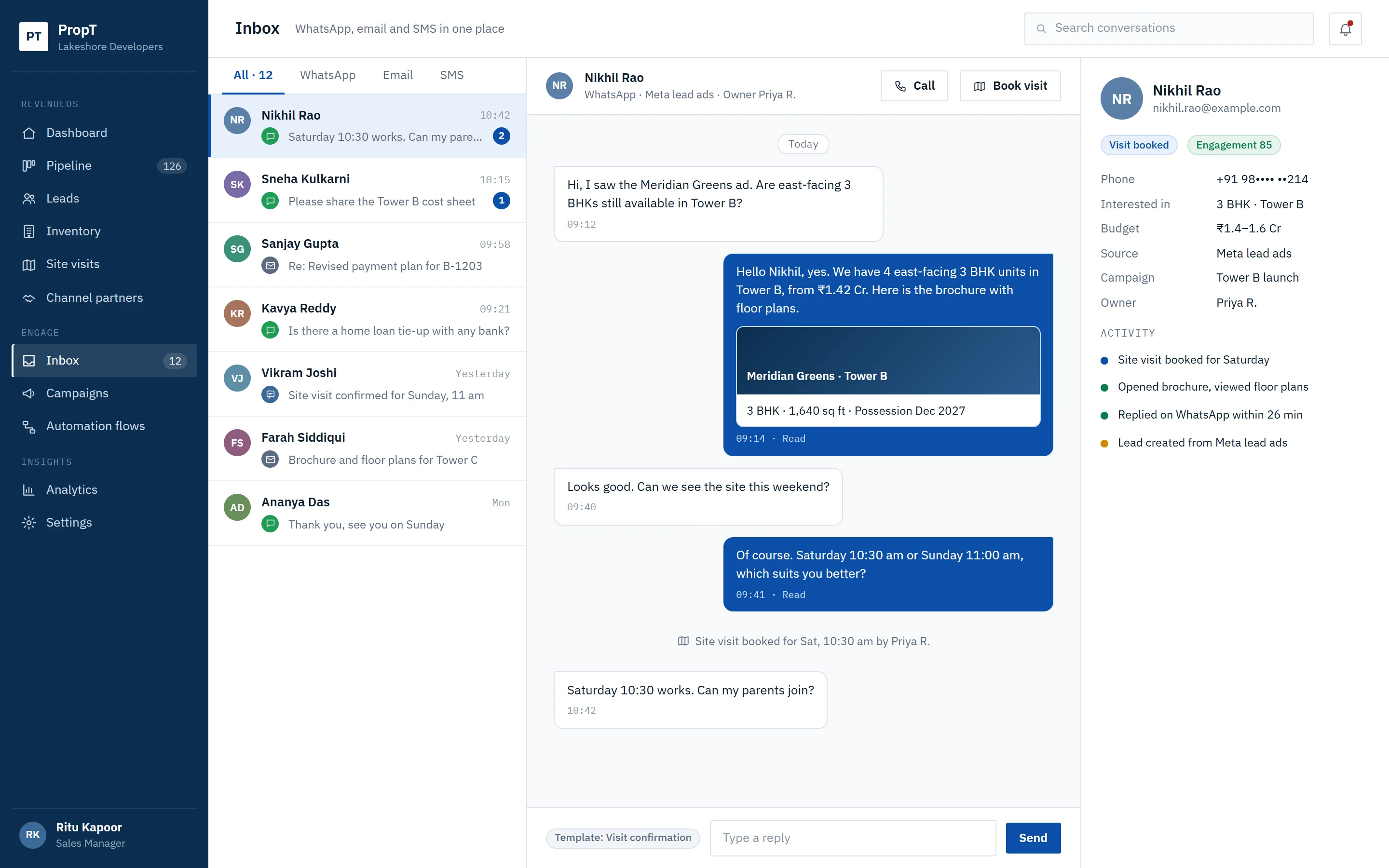Click the Call button
Image resolution: width=1389 pixels, height=868 pixels.
[x=914, y=85]
